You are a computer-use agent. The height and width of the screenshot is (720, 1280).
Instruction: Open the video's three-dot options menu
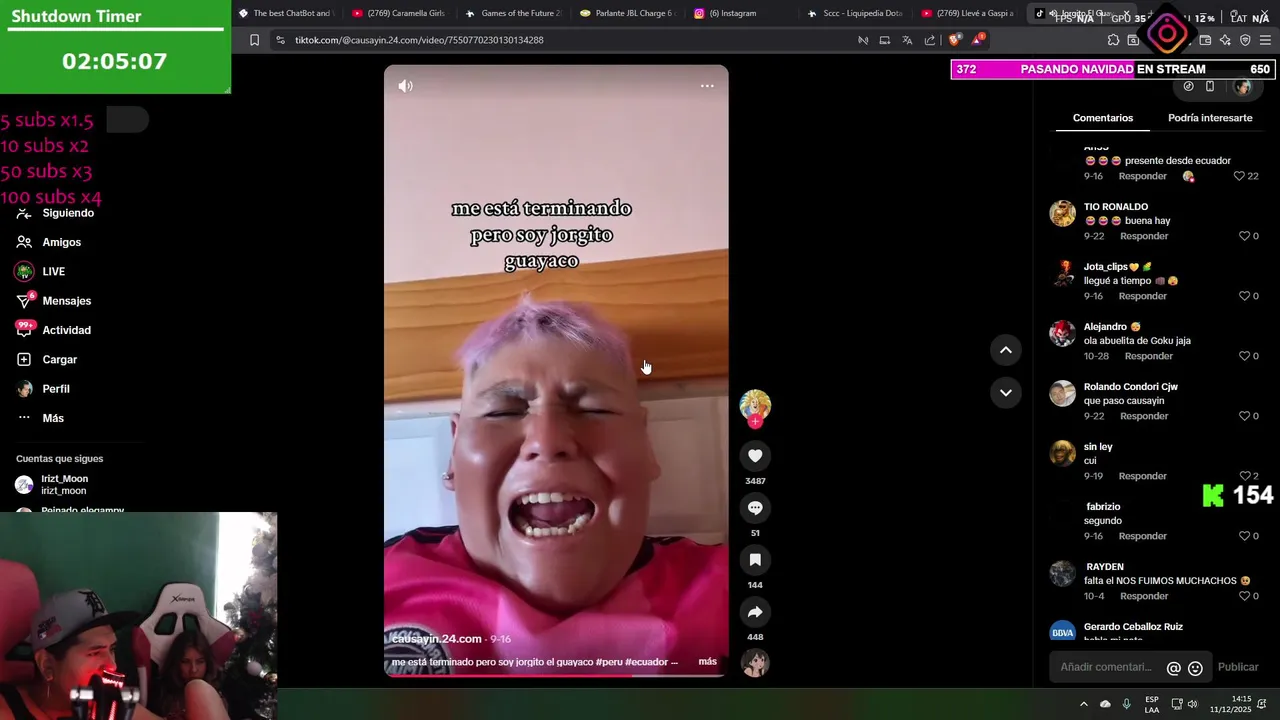pyautogui.click(x=707, y=86)
